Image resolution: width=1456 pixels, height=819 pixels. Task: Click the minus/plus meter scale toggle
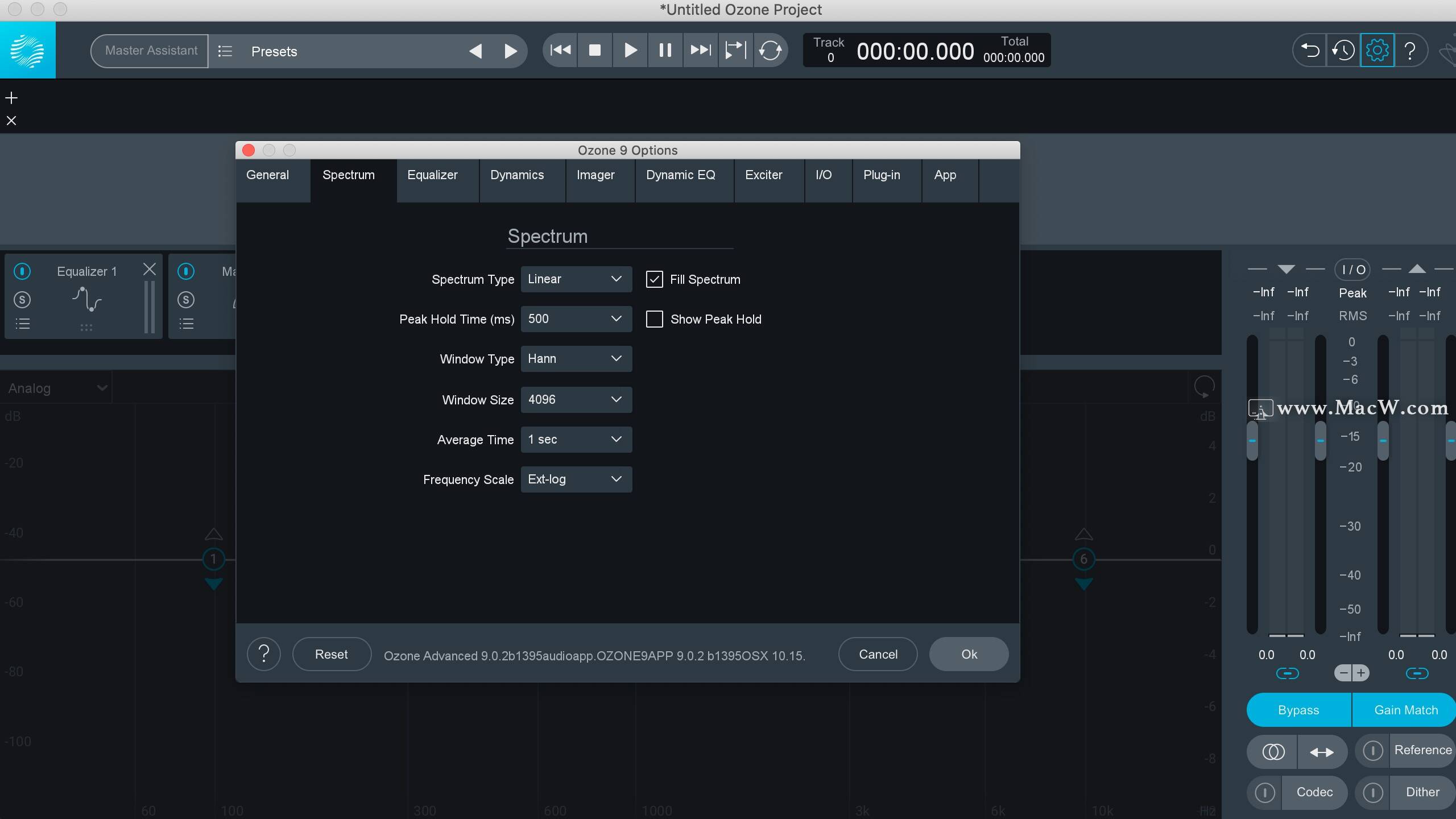[1352, 673]
